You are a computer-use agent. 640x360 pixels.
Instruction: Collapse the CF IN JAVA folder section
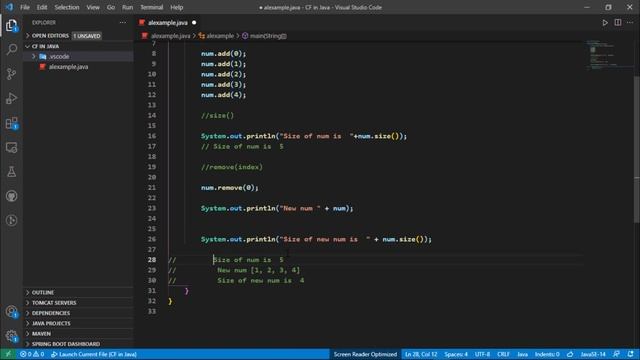point(78,46)
